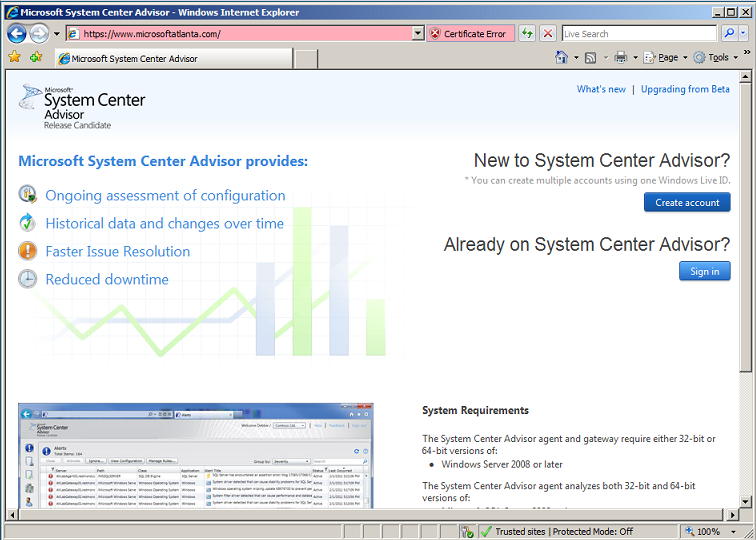Click the Print icon

[x=621, y=58]
